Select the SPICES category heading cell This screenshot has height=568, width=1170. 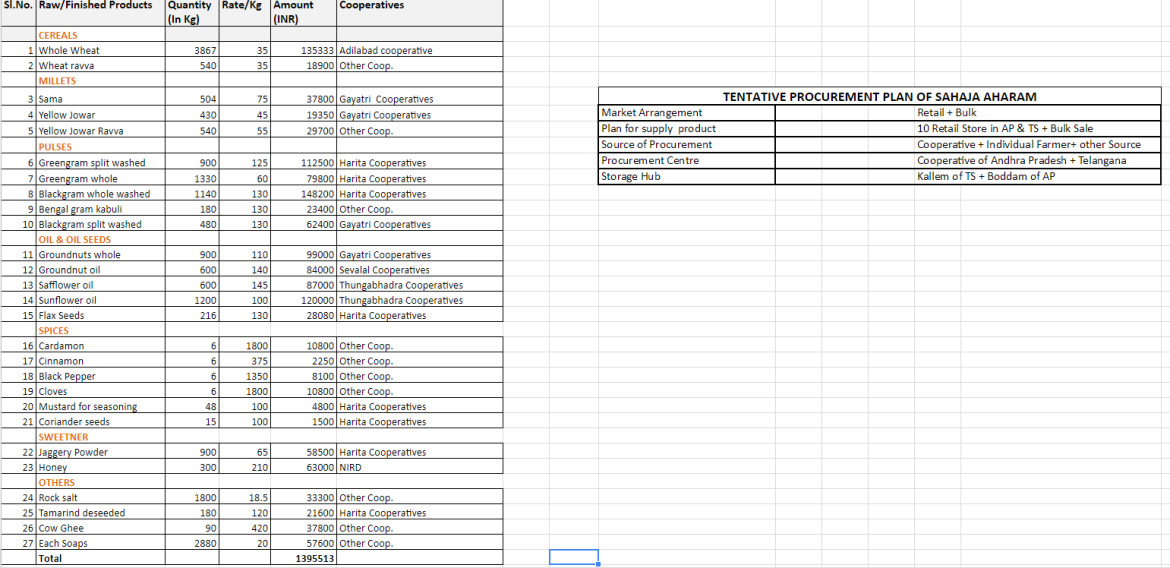[100, 331]
